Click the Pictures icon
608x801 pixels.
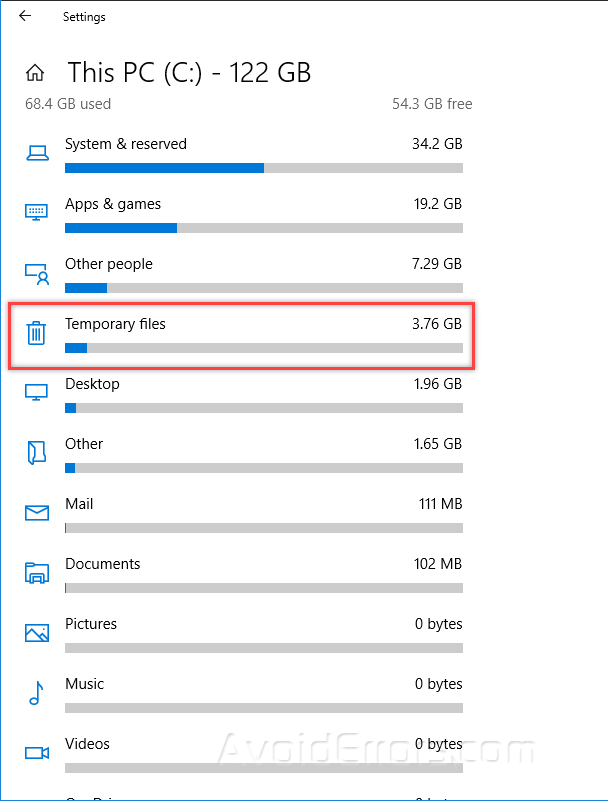point(37,633)
